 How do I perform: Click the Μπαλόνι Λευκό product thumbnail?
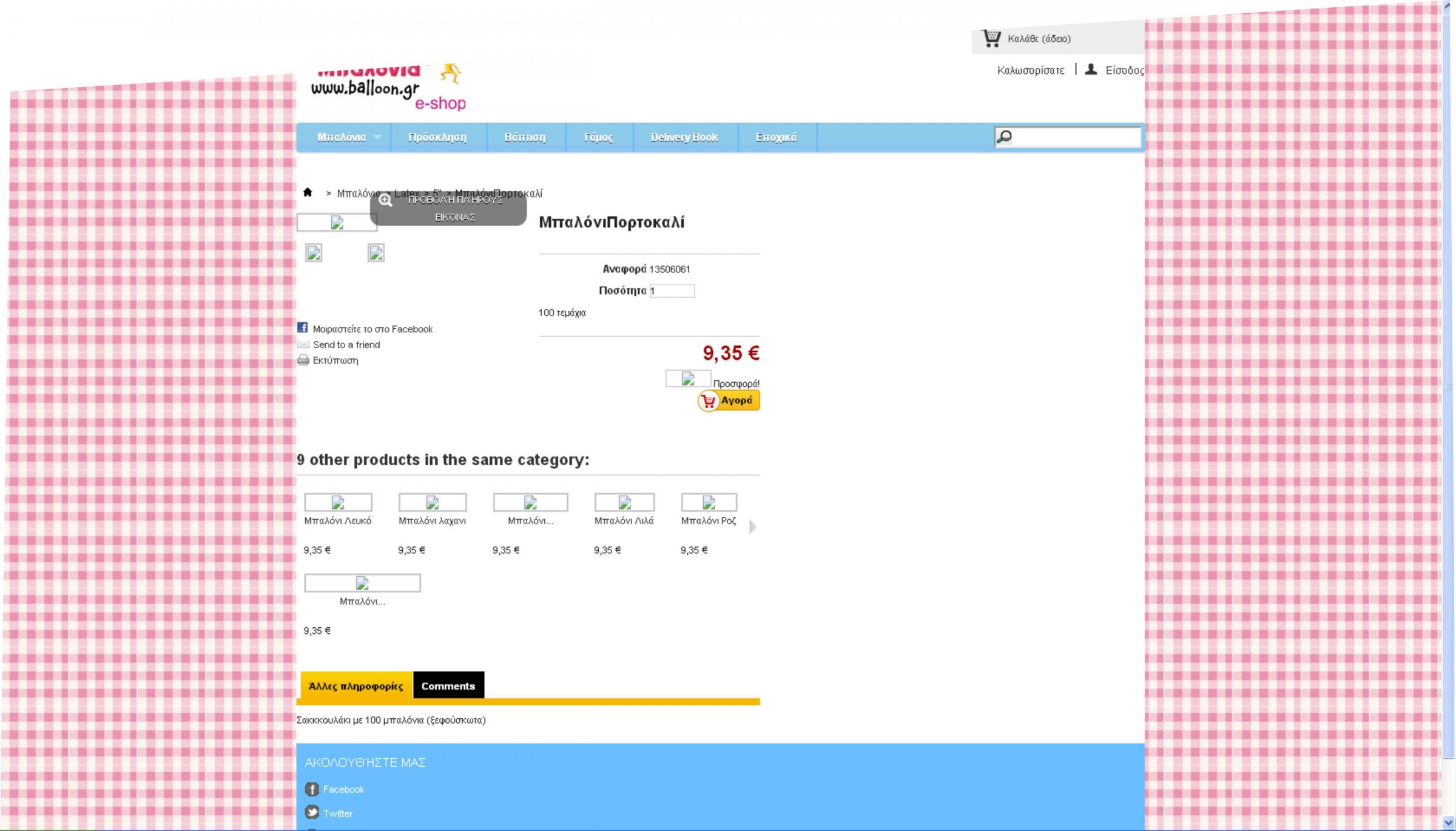point(337,502)
